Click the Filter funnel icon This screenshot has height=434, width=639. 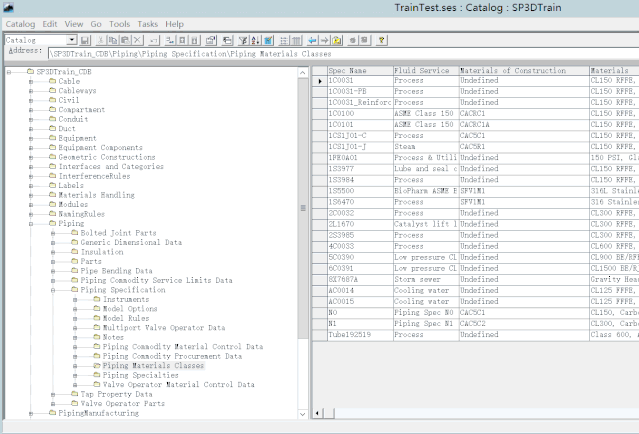pyautogui.click(x=243, y=40)
